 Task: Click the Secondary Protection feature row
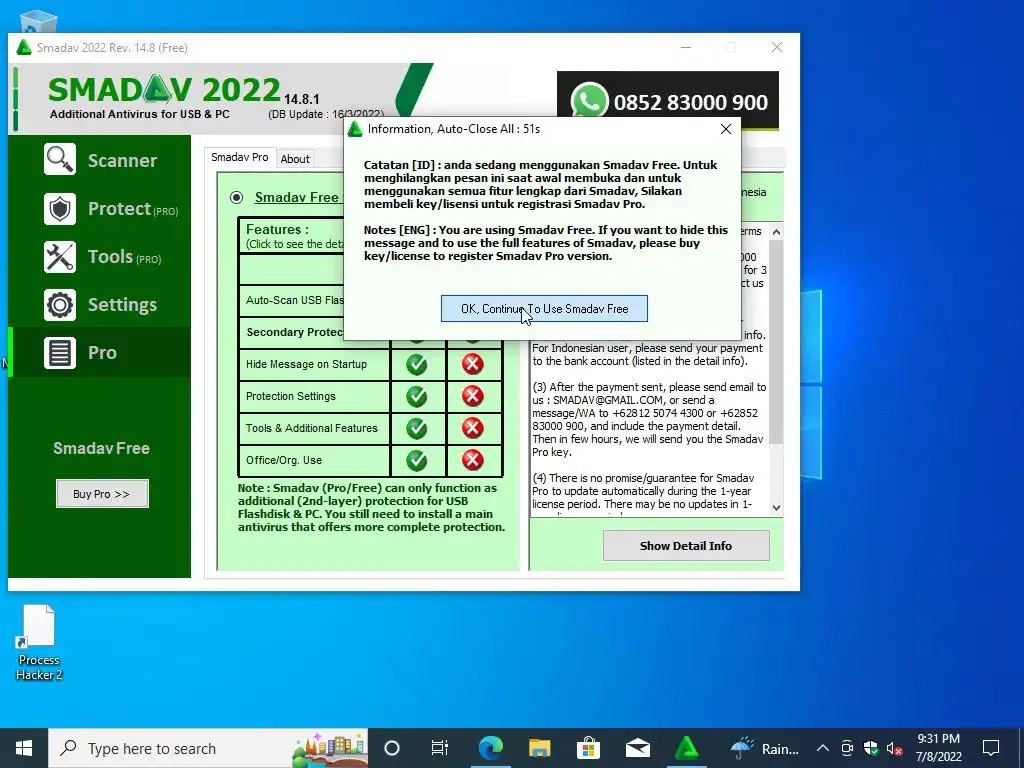(x=295, y=332)
